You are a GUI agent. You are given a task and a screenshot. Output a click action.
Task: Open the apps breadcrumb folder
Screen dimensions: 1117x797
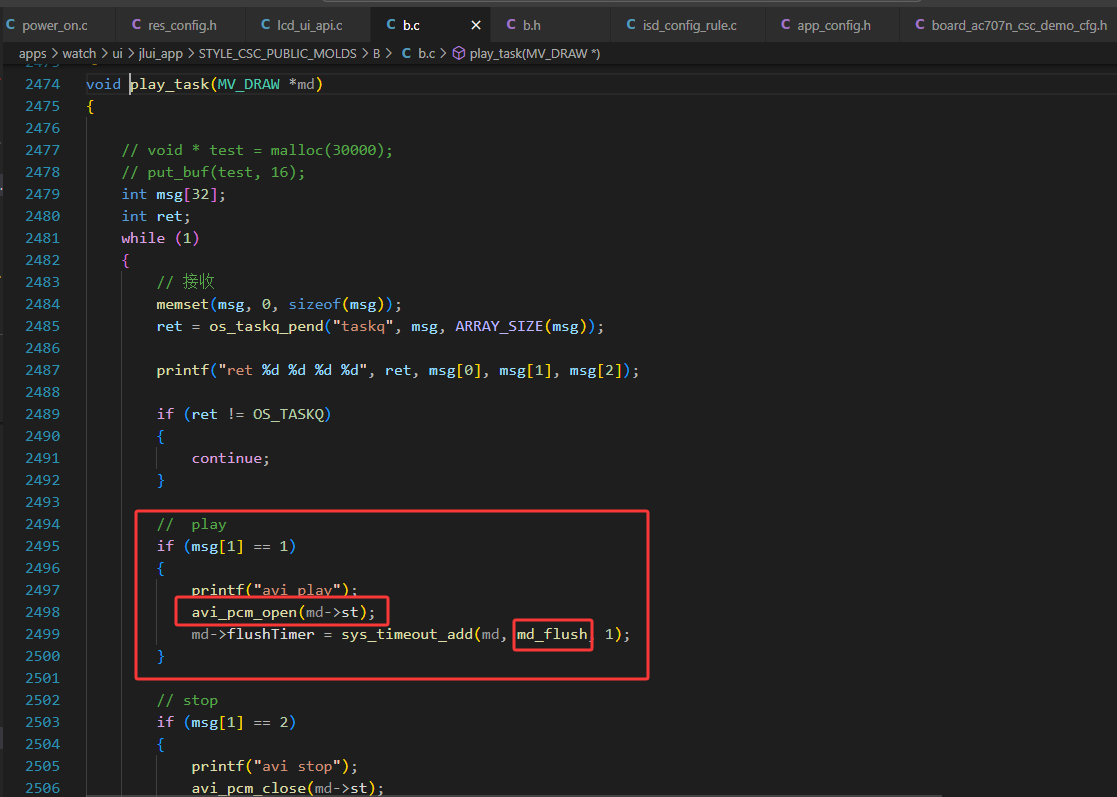click(x=33, y=54)
